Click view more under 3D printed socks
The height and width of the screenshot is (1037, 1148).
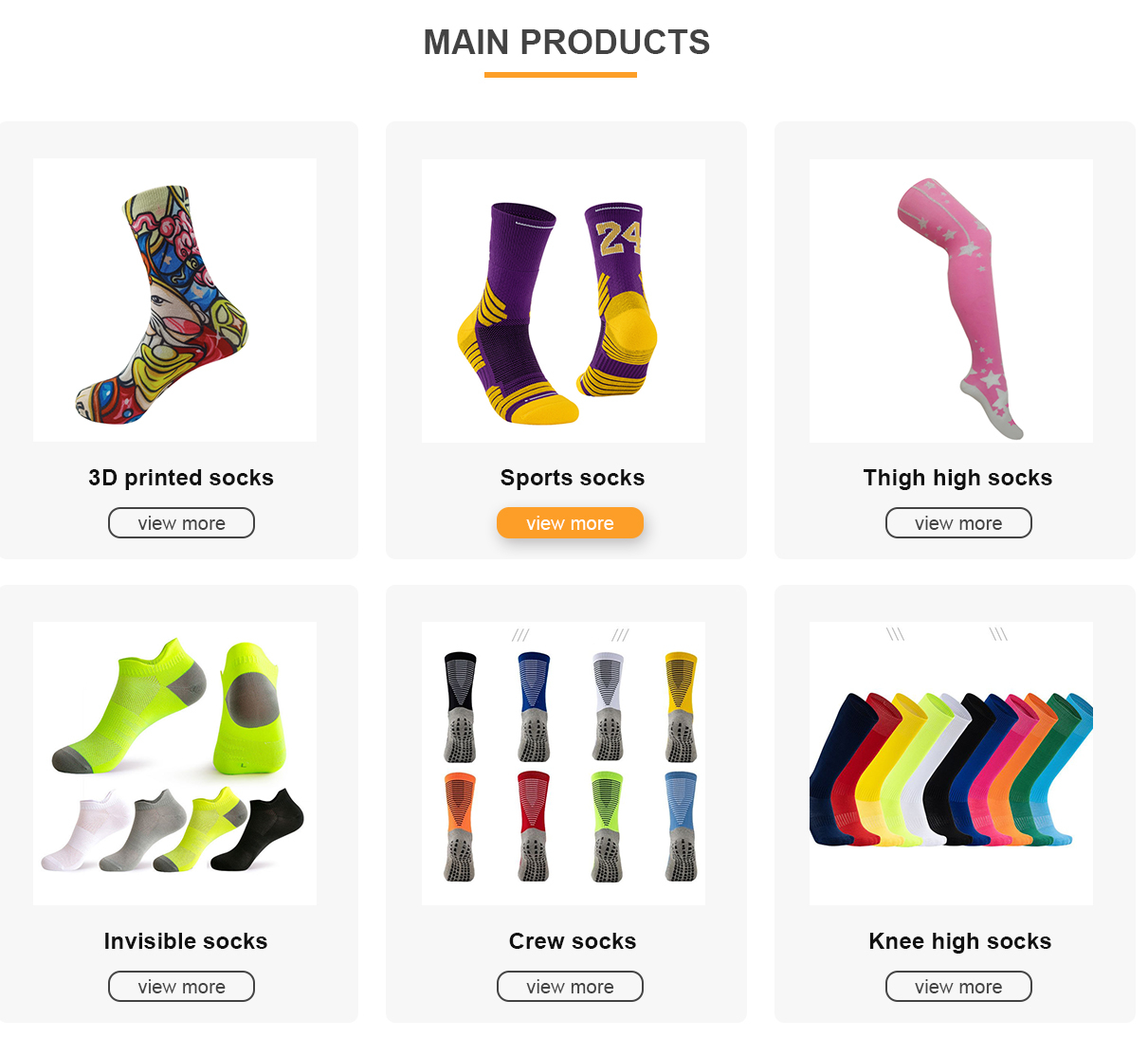pyautogui.click(x=181, y=523)
